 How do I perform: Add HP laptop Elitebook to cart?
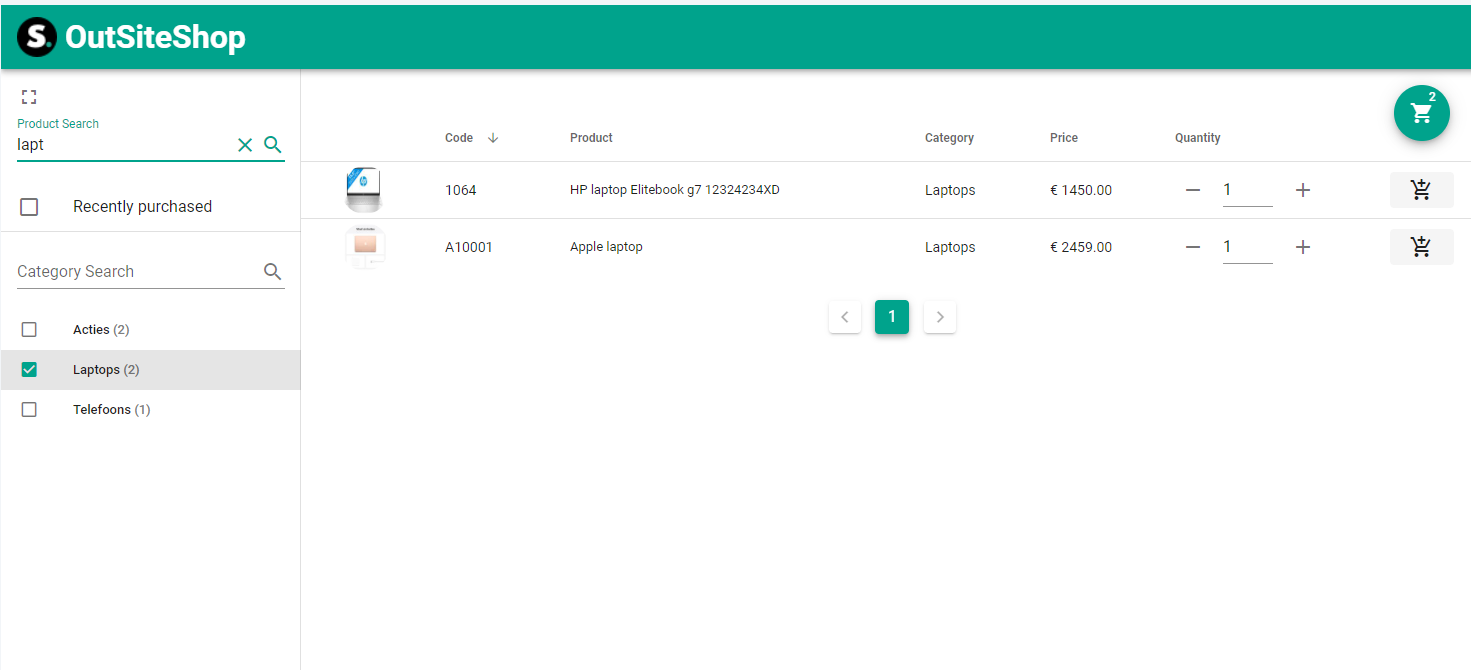pyautogui.click(x=1421, y=190)
